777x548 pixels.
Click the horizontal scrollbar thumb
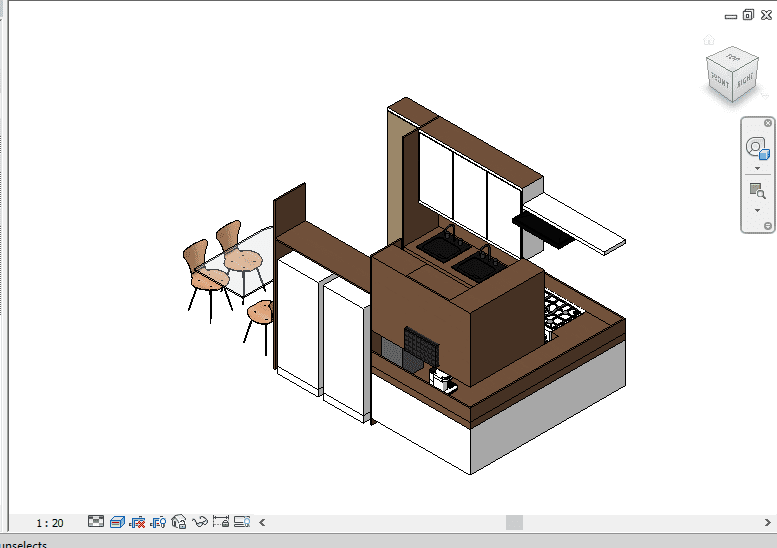tap(514, 522)
